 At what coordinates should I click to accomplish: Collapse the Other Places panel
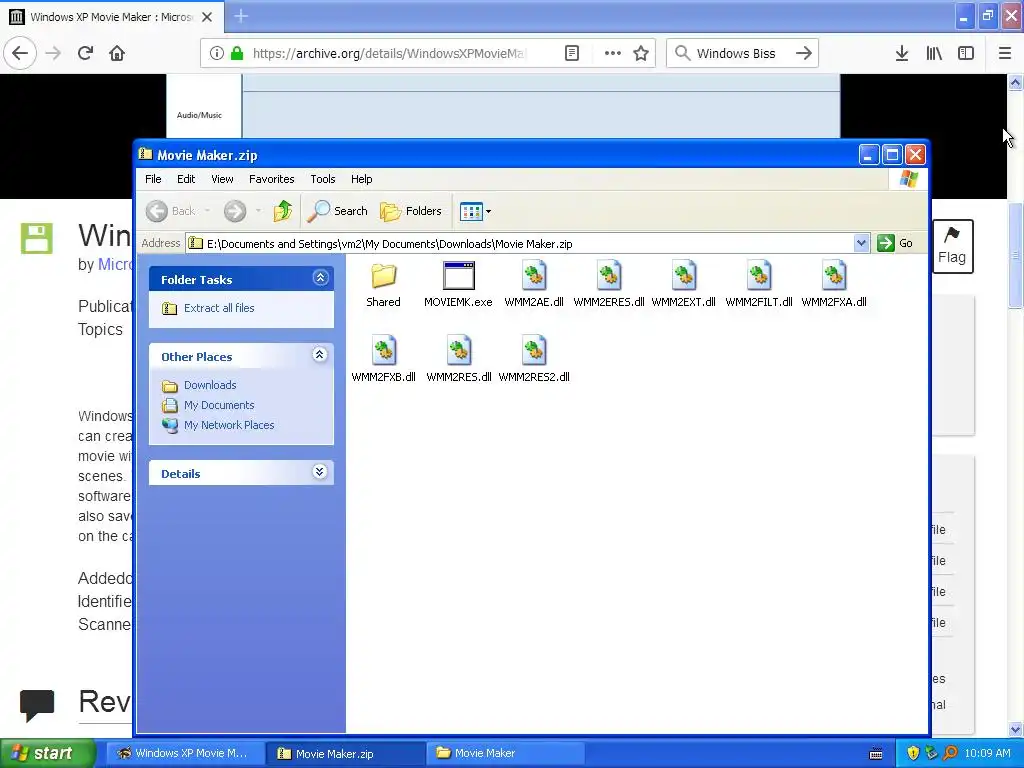[319, 355]
